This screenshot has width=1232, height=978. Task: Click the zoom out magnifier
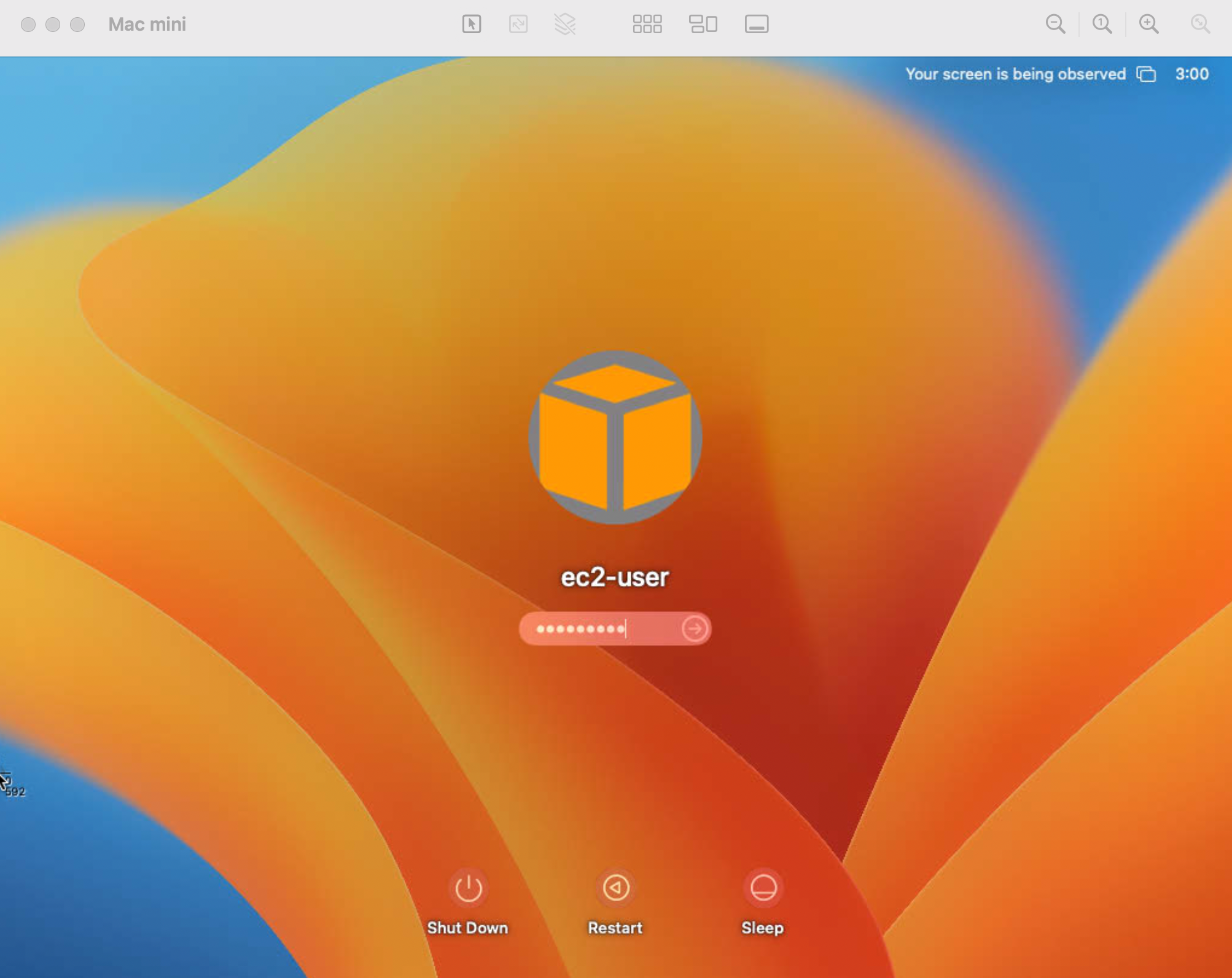1055,24
